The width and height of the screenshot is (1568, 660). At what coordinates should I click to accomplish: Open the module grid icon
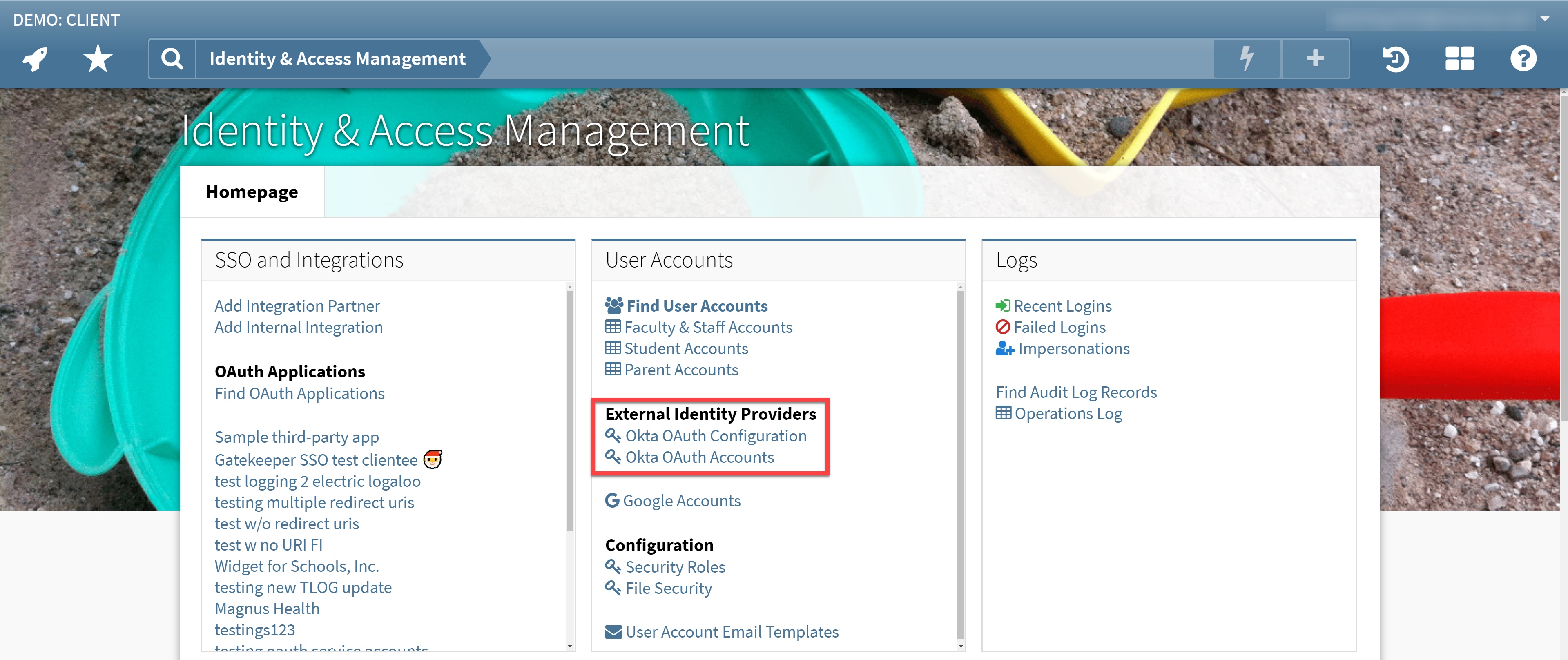coord(1460,58)
